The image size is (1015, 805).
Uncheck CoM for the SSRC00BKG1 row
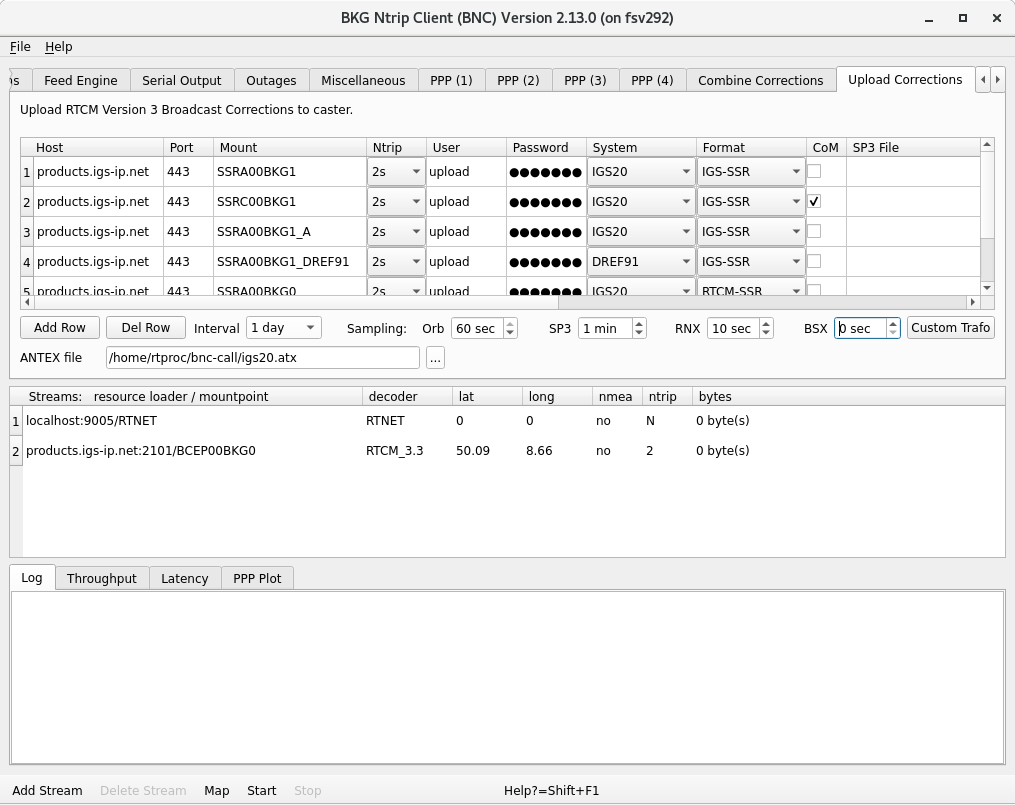tap(814, 201)
